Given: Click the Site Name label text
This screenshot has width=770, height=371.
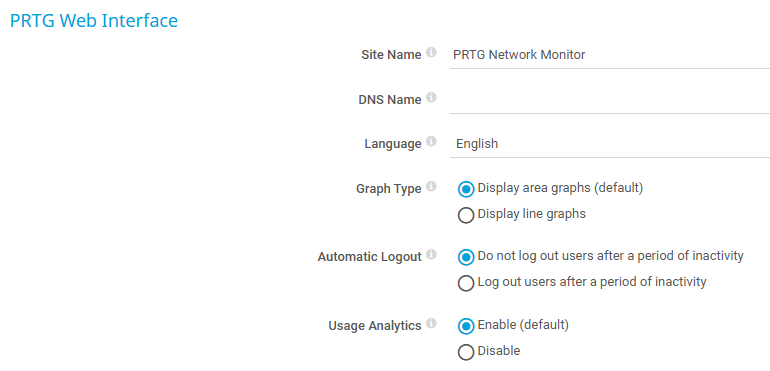Looking at the screenshot, I should pyautogui.click(x=391, y=55).
